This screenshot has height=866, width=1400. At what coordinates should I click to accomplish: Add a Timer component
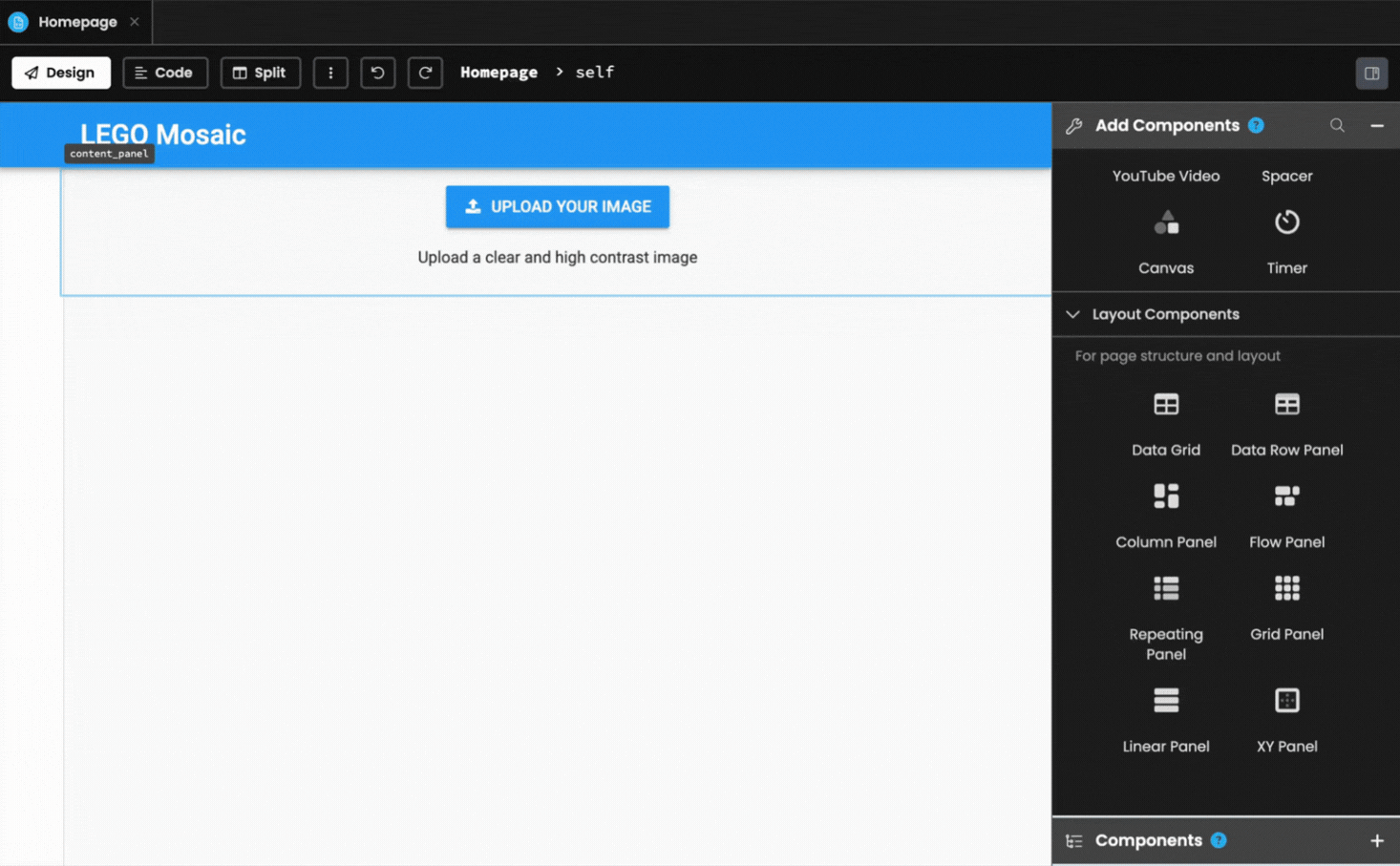[x=1286, y=242]
